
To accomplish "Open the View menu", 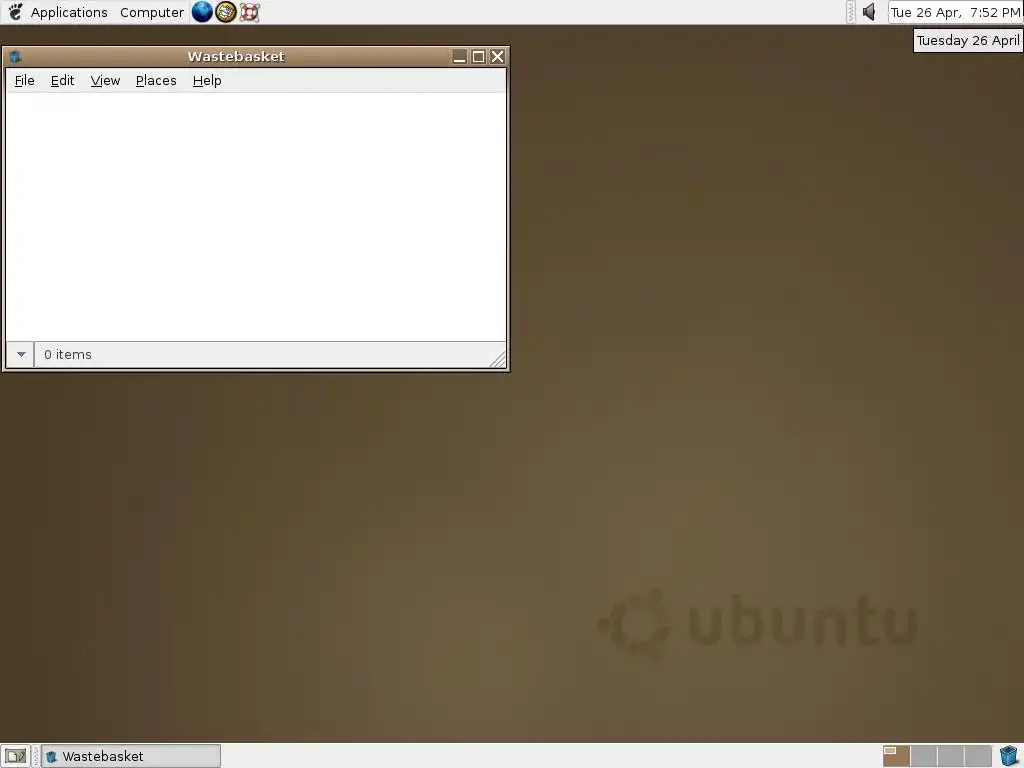I will pos(105,80).
